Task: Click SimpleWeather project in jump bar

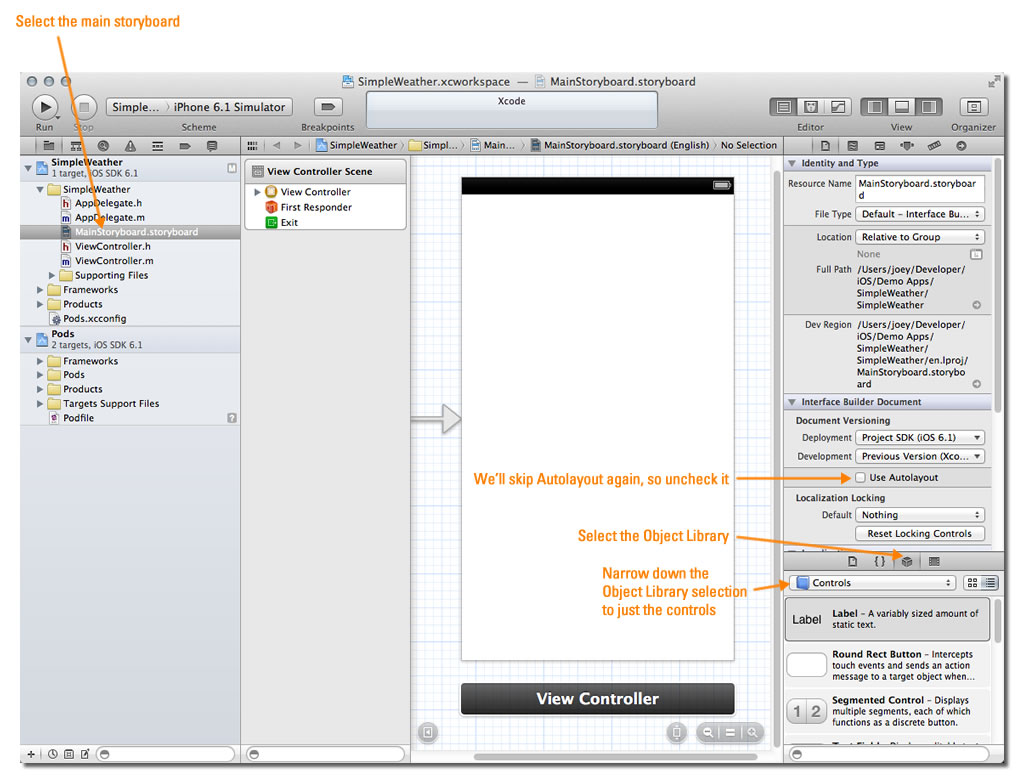Action: 356,146
